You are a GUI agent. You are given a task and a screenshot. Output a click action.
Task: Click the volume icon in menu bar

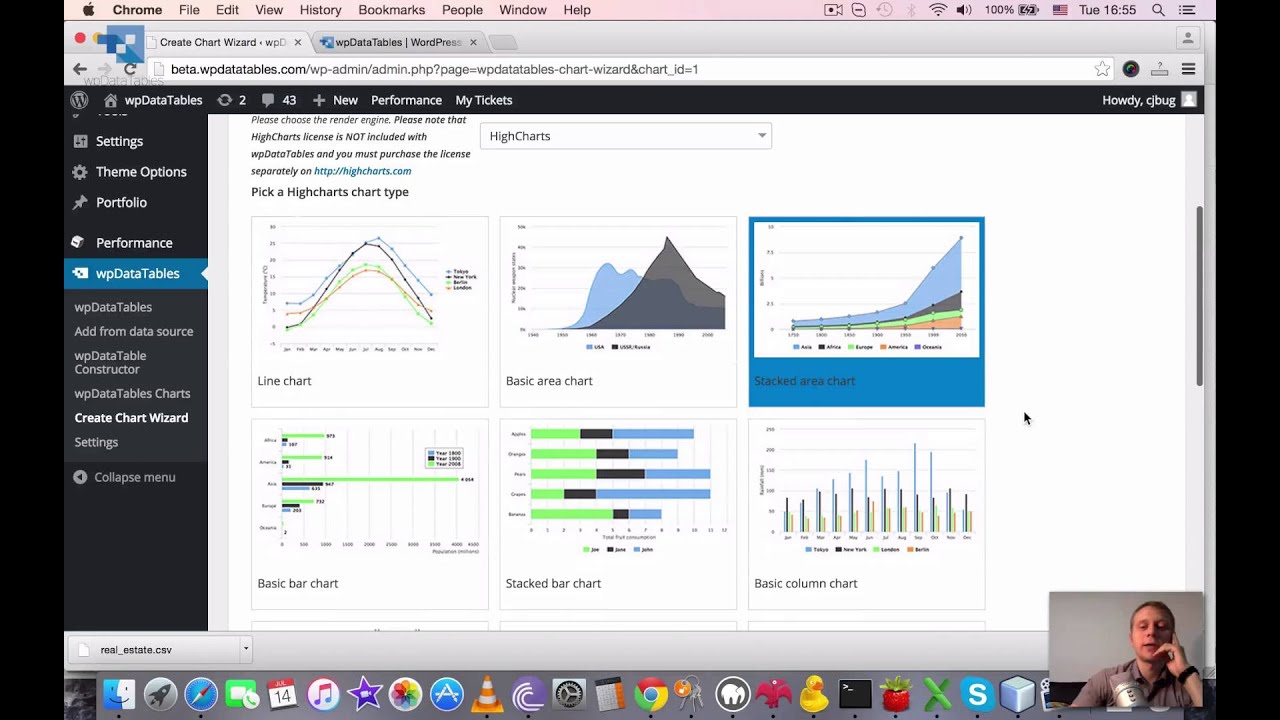pyautogui.click(x=964, y=10)
